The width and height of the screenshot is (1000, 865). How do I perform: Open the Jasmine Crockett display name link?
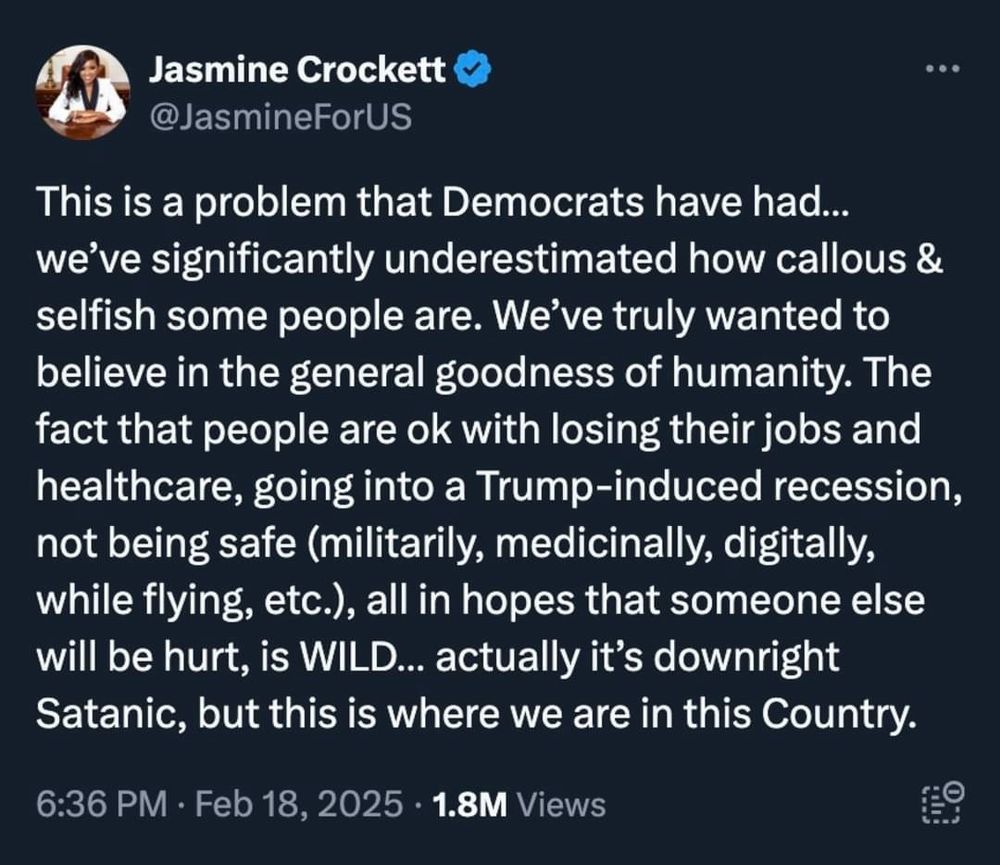(x=297, y=69)
